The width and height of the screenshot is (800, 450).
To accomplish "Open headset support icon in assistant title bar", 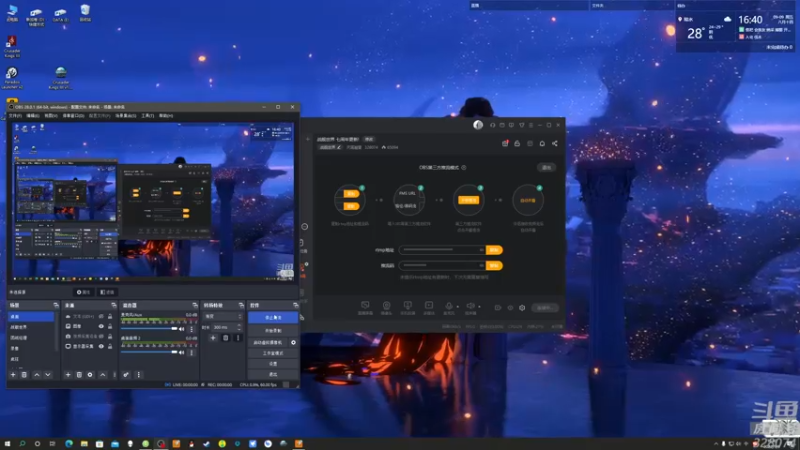I will (492, 125).
